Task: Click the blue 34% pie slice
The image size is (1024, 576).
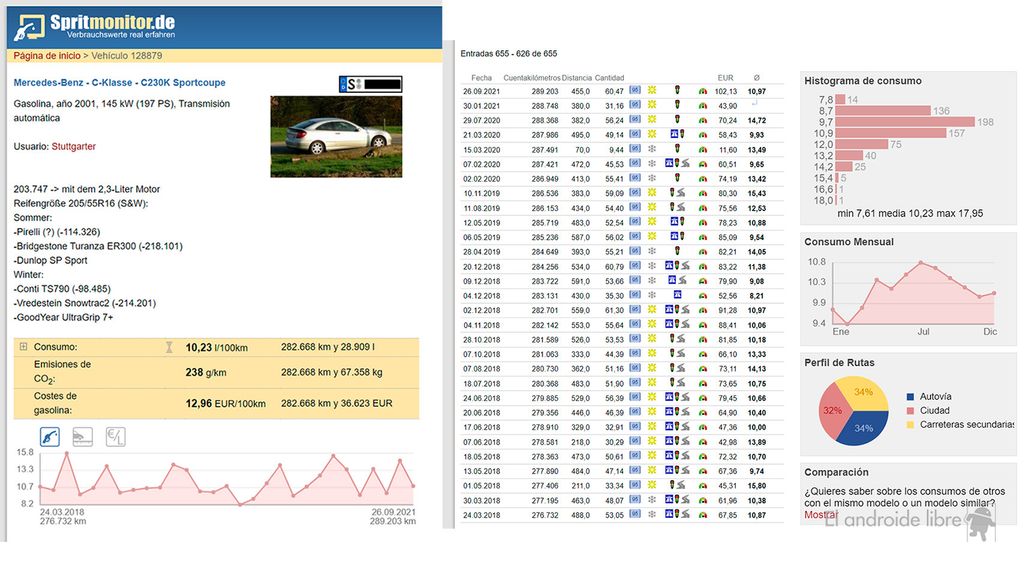Action: pyautogui.click(x=865, y=428)
